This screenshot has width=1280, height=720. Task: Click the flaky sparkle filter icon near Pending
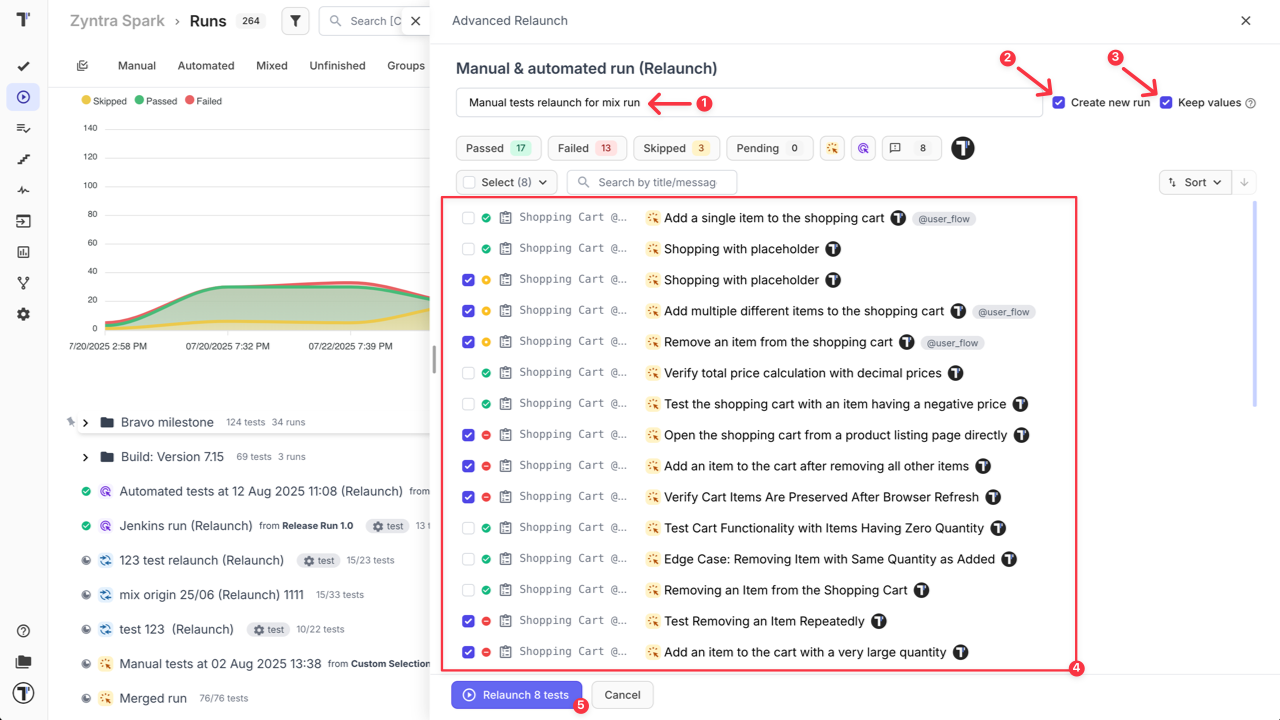832,148
